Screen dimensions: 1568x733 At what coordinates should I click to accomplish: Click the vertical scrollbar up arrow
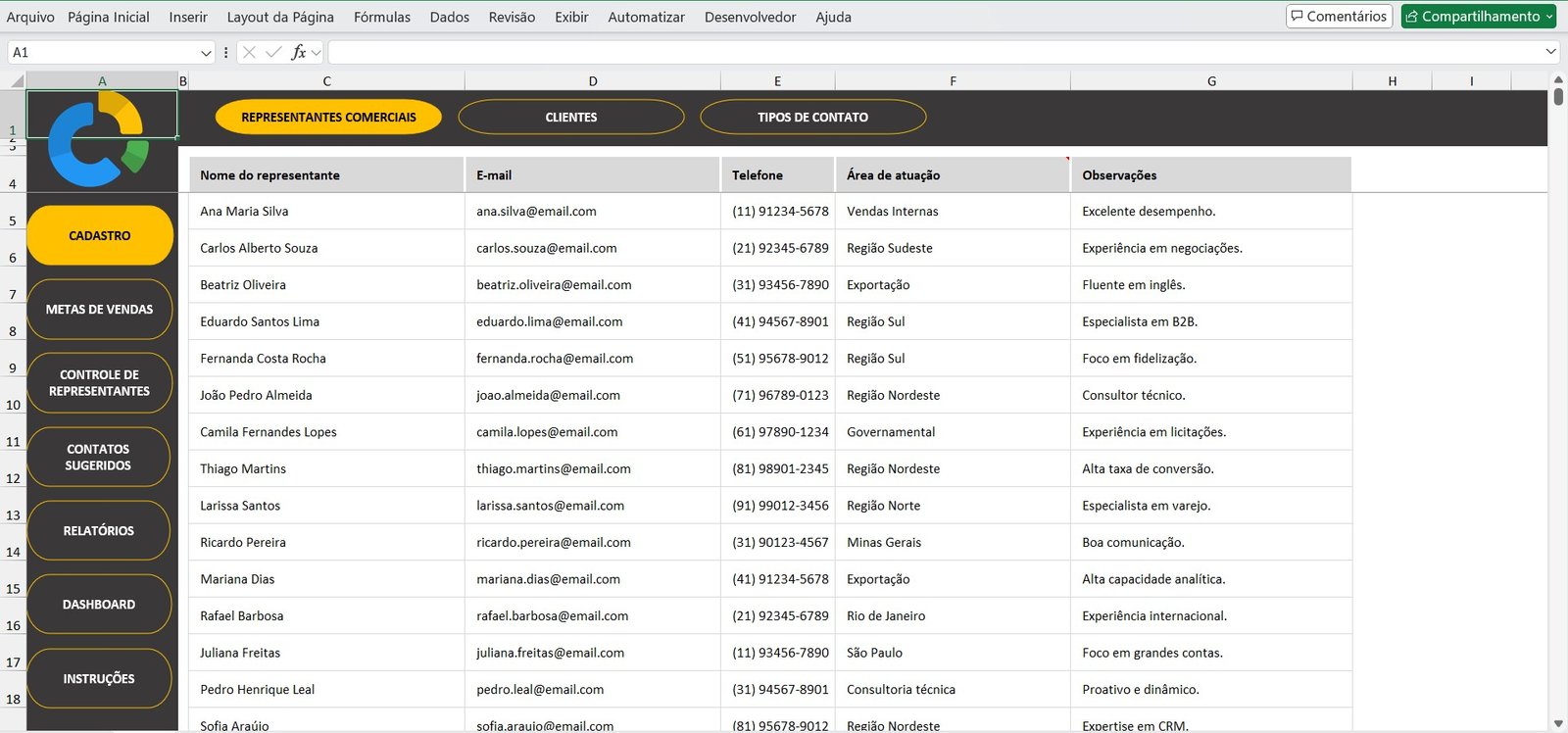[x=1558, y=79]
